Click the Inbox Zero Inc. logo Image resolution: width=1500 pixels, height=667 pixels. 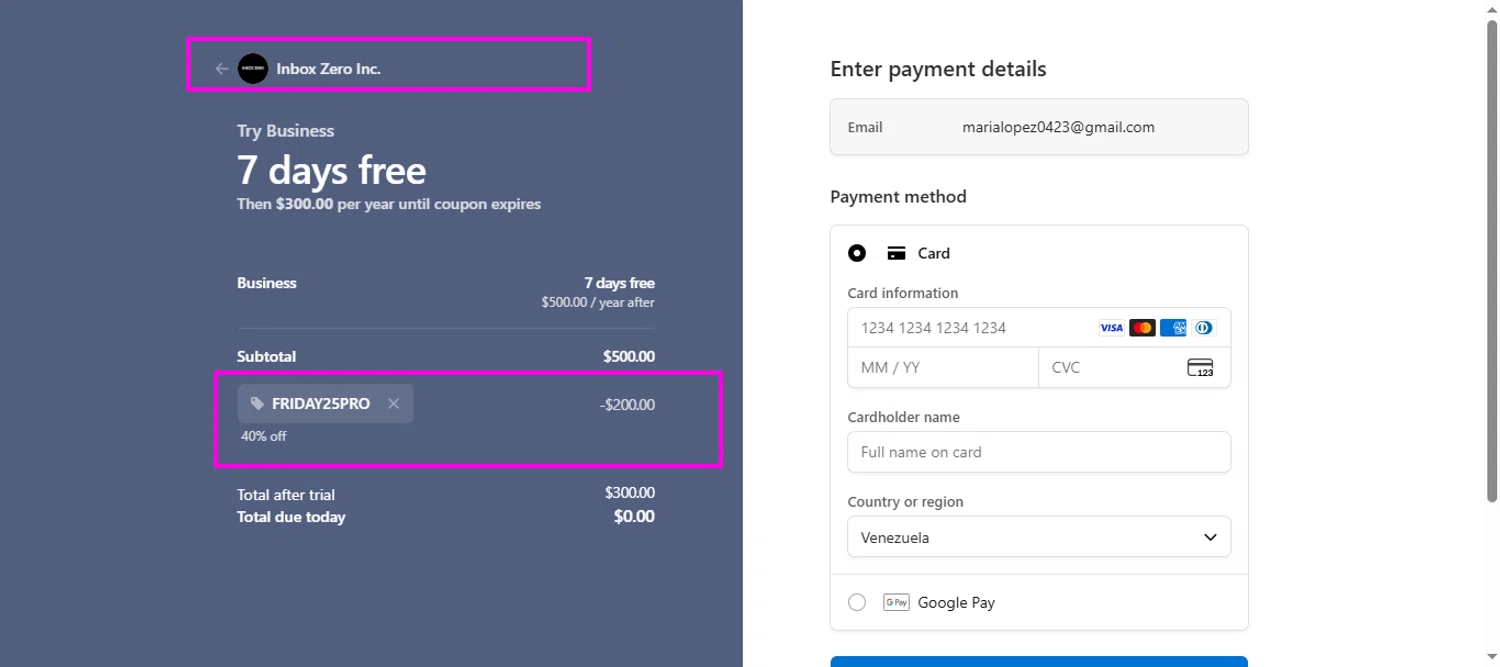point(253,69)
